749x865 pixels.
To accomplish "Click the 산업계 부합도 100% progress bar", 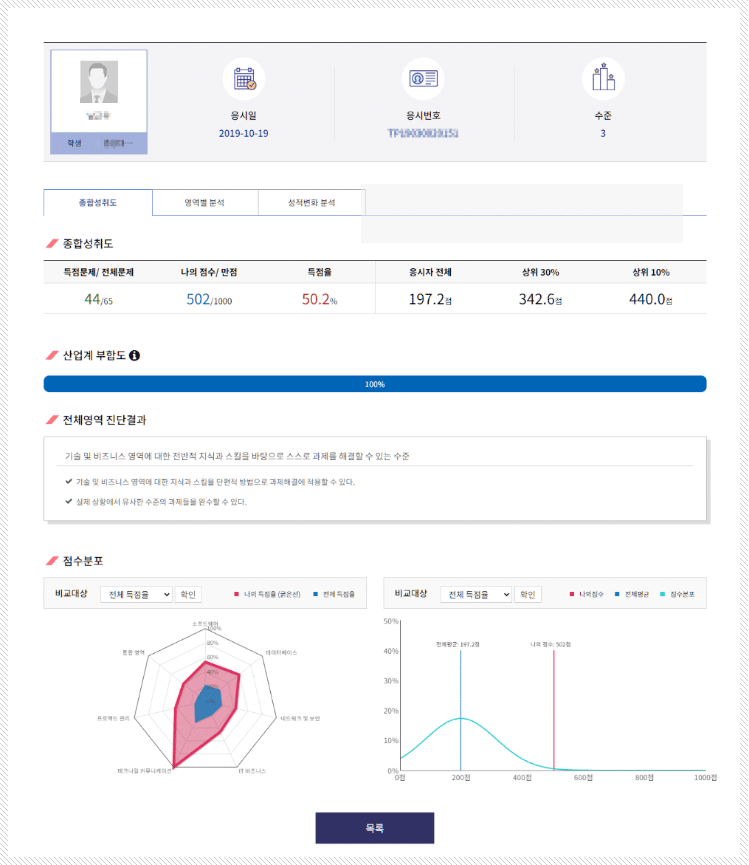I will (375, 384).
